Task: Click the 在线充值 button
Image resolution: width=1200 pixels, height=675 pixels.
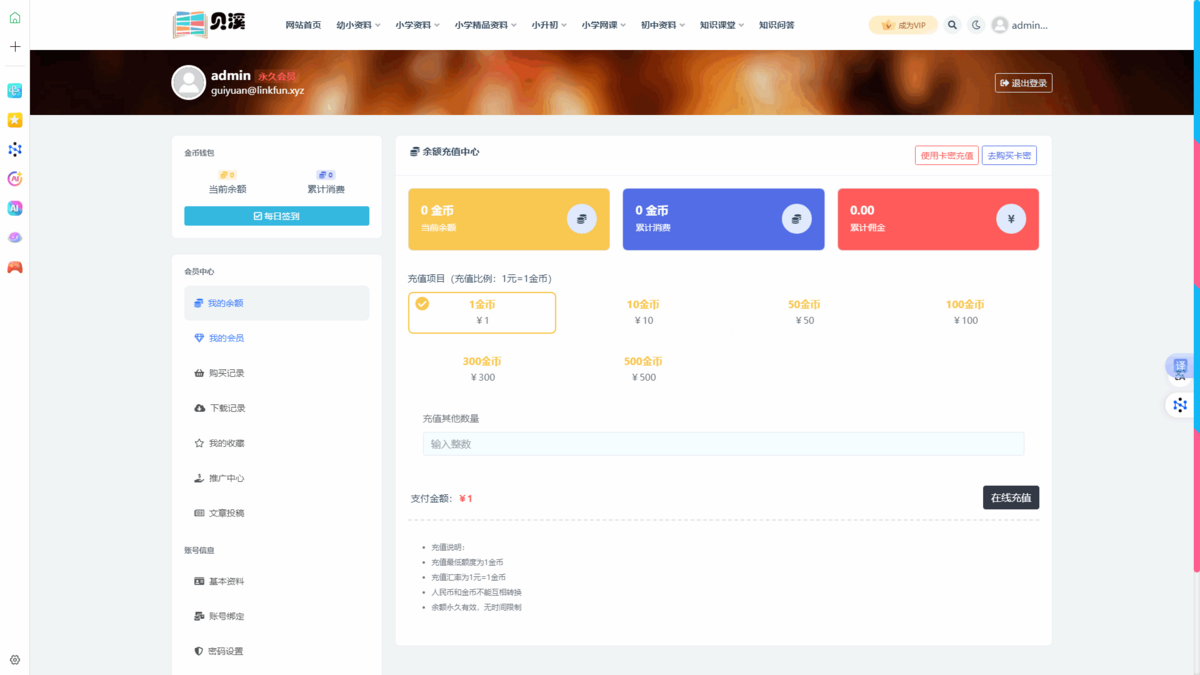Action: pyautogui.click(x=1010, y=497)
